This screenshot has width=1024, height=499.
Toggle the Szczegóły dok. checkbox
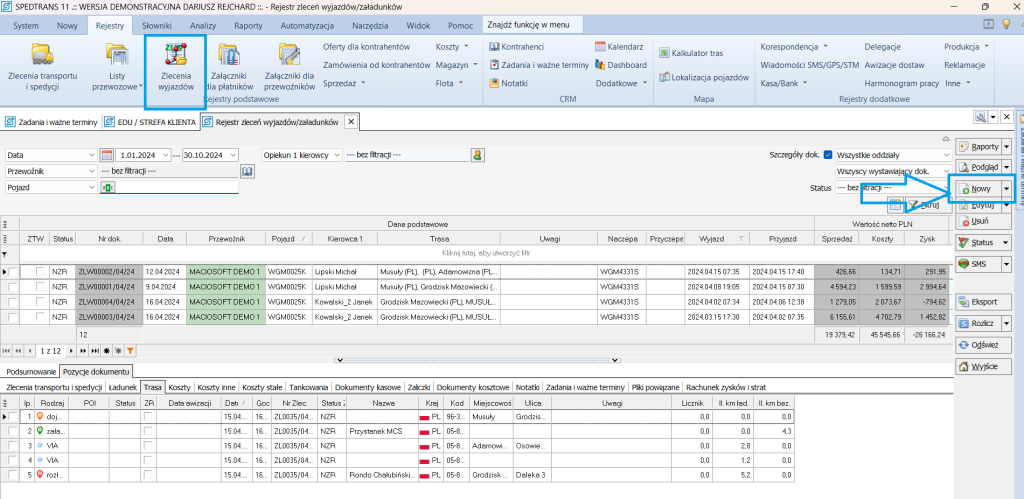point(828,155)
